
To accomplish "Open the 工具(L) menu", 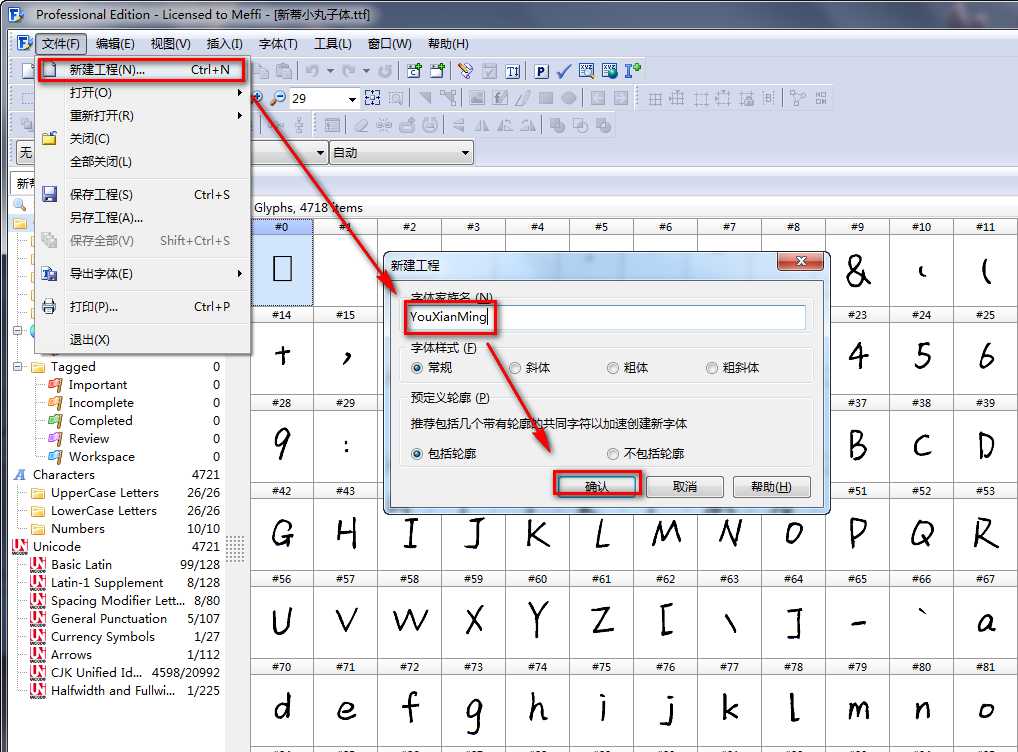I will (332, 44).
